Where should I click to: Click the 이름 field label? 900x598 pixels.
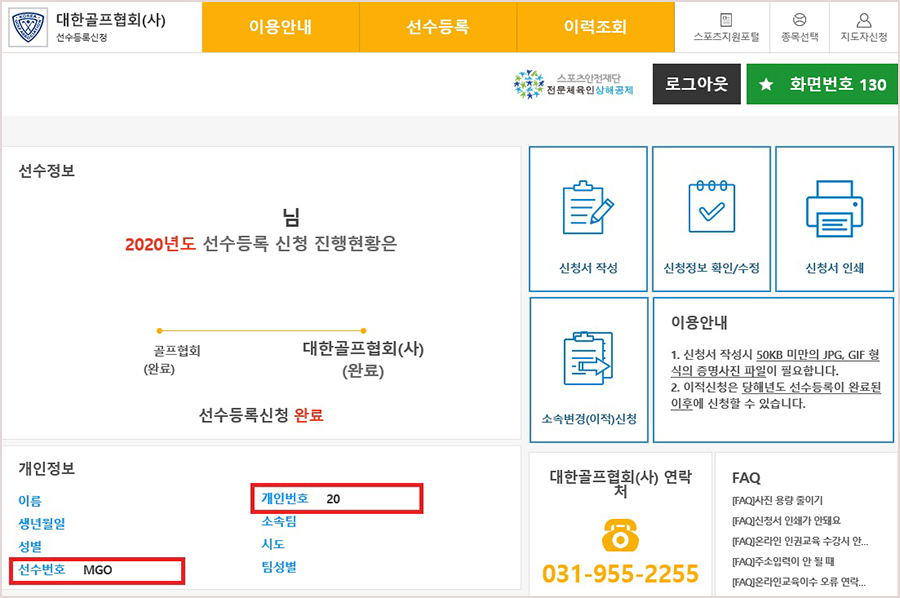(x=30, y=501)
